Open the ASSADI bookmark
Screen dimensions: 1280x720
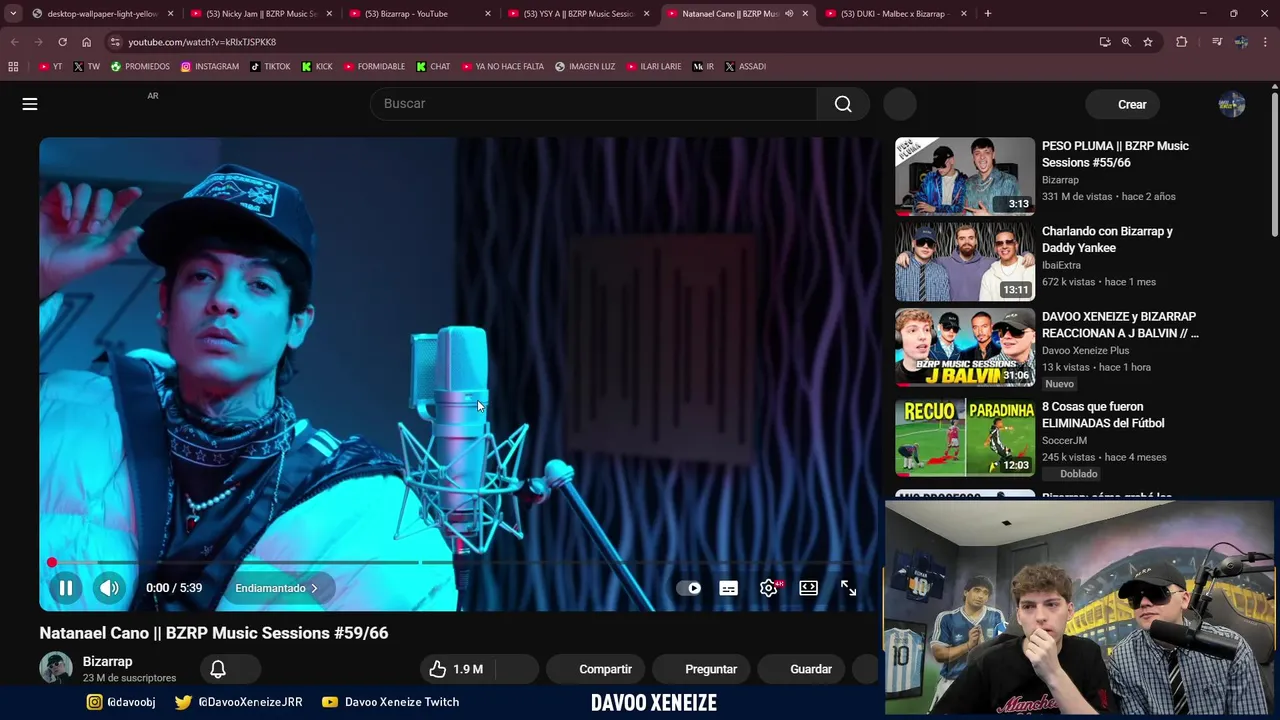pos(745,67)
